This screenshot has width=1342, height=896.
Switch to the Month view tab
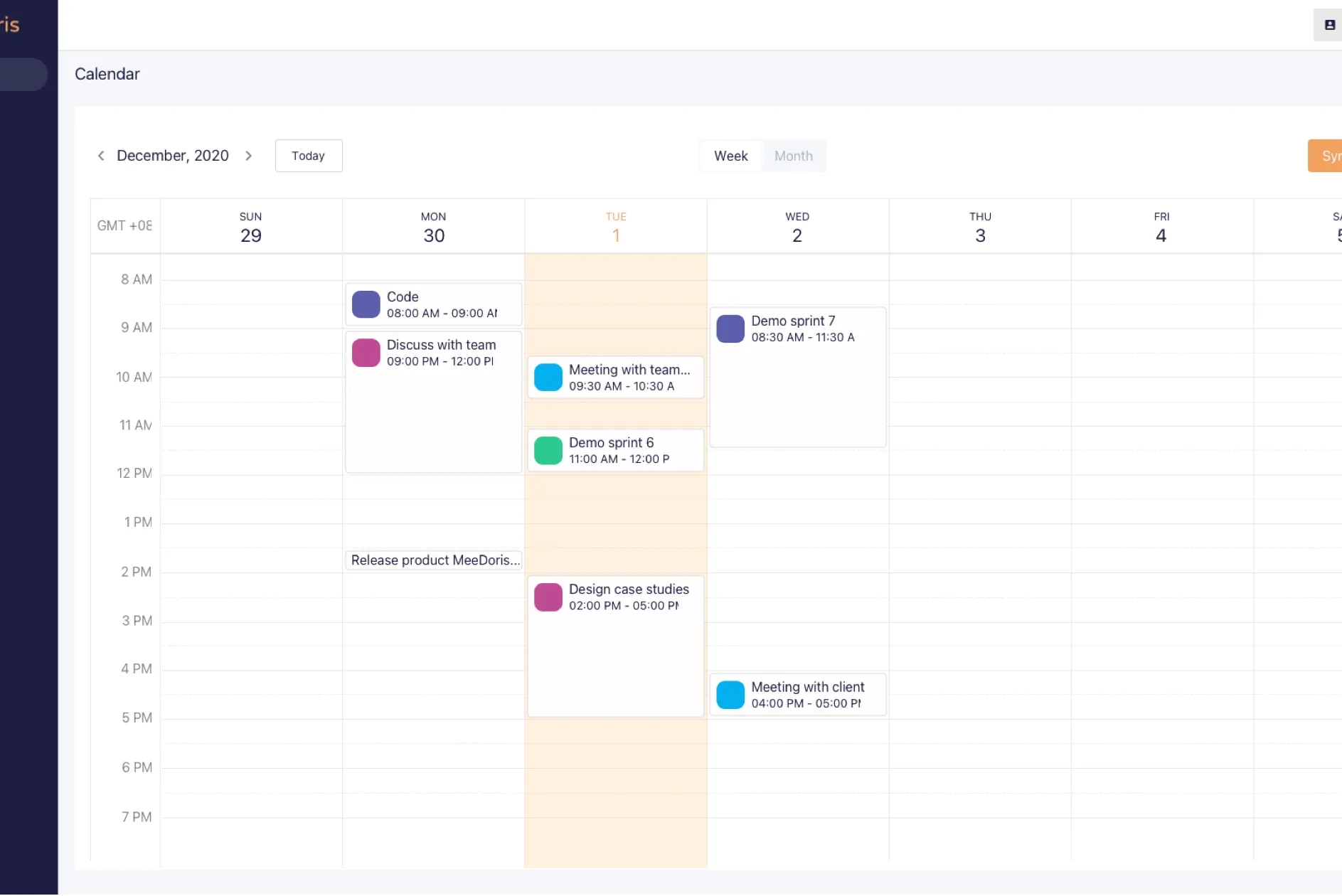tap(793, 156)
